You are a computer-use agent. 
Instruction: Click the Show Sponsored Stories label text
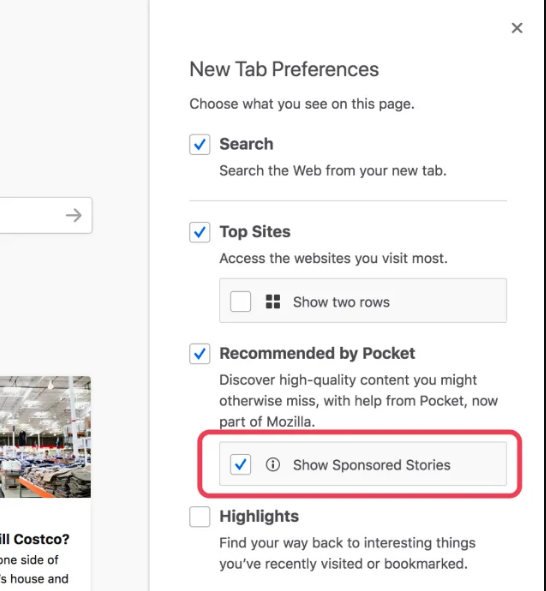click(x=372, y=465)
